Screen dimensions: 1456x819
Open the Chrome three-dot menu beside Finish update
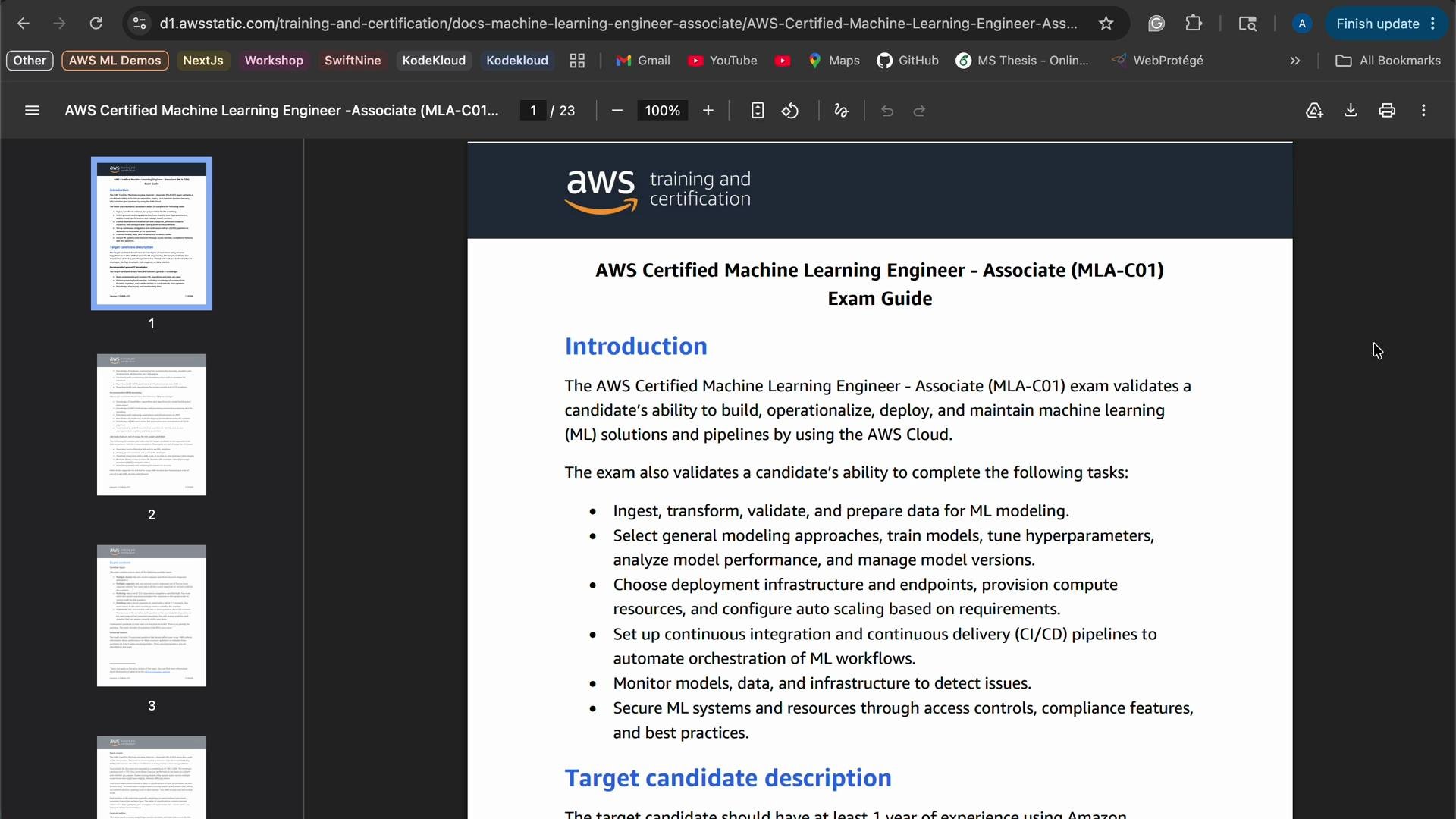coord(1433,24)
